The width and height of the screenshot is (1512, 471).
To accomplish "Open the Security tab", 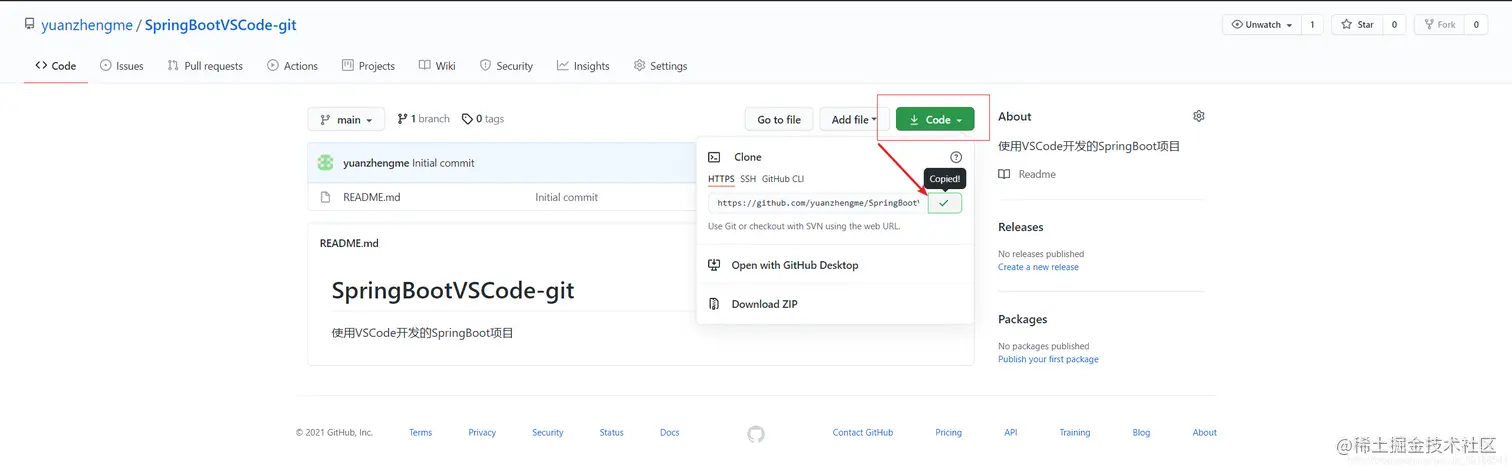I will click(x=506, y=66).
